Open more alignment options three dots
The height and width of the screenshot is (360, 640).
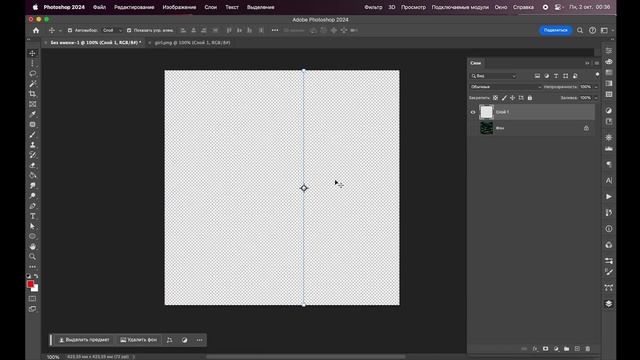[275, 30]
